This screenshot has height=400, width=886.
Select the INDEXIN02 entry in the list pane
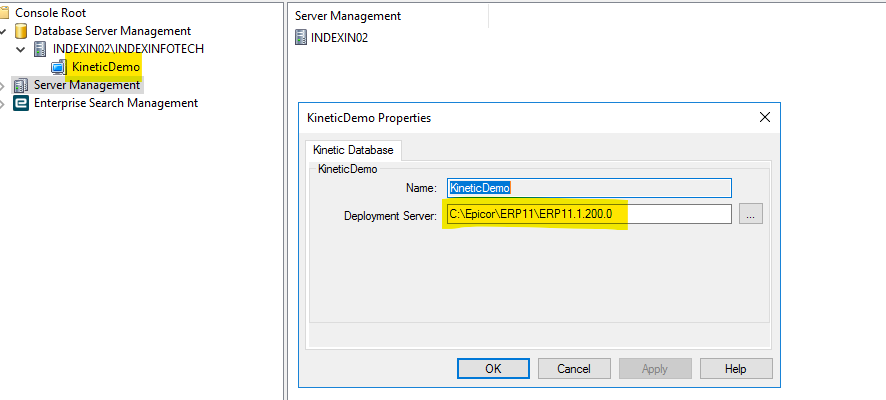[x=340, y=38]
